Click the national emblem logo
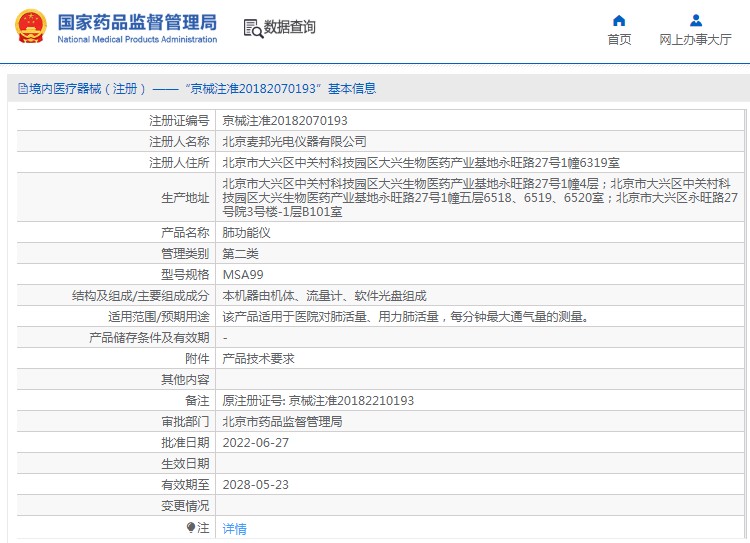 click(x=30, y=28)
